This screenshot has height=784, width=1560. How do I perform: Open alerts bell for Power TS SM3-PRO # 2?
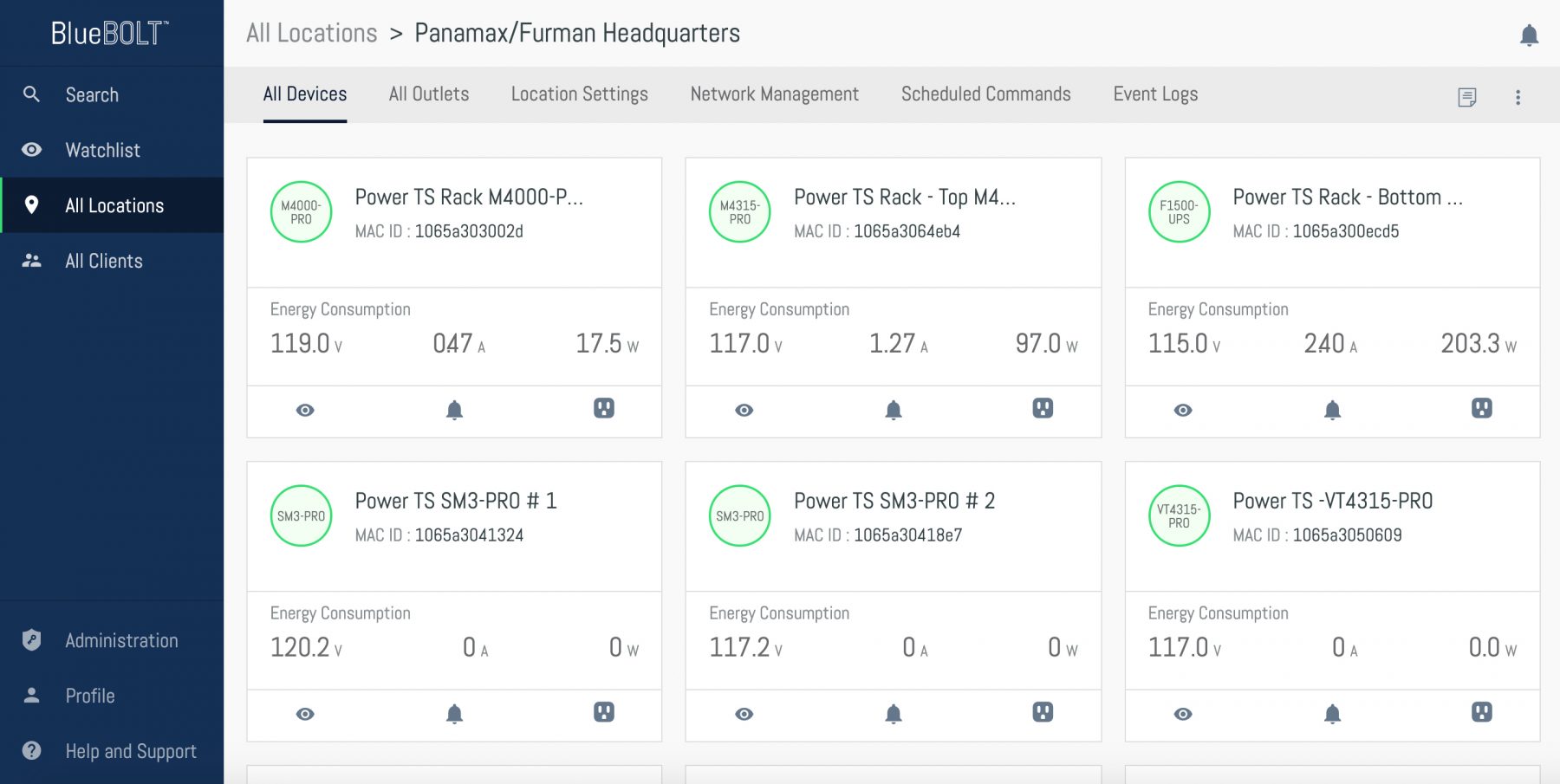click(894, 714)
